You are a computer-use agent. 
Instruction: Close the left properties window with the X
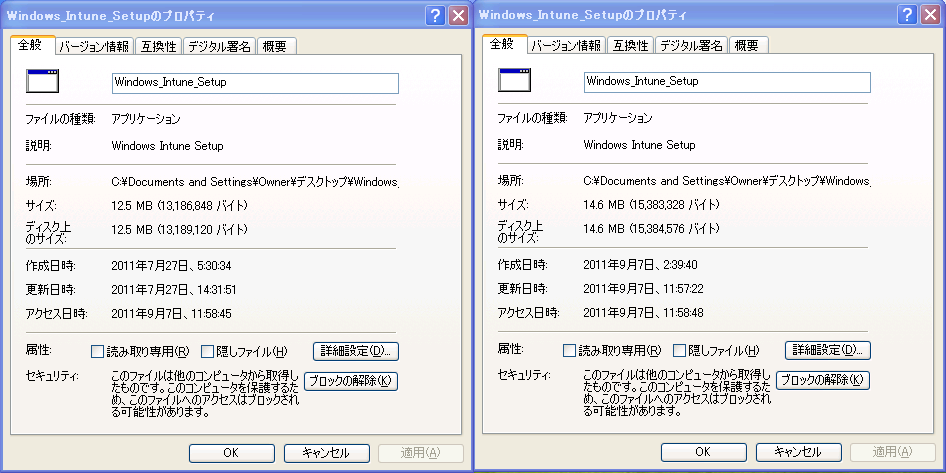(459, 16)
